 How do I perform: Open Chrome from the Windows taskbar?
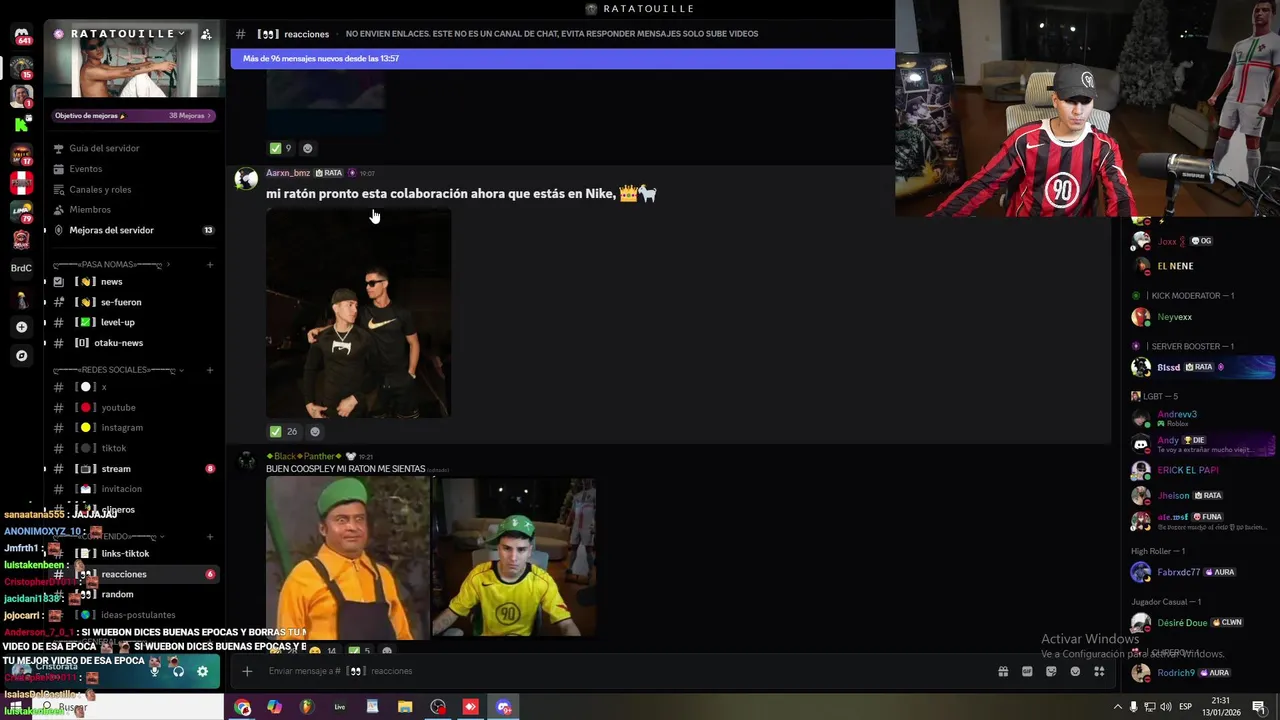point(242,707)
